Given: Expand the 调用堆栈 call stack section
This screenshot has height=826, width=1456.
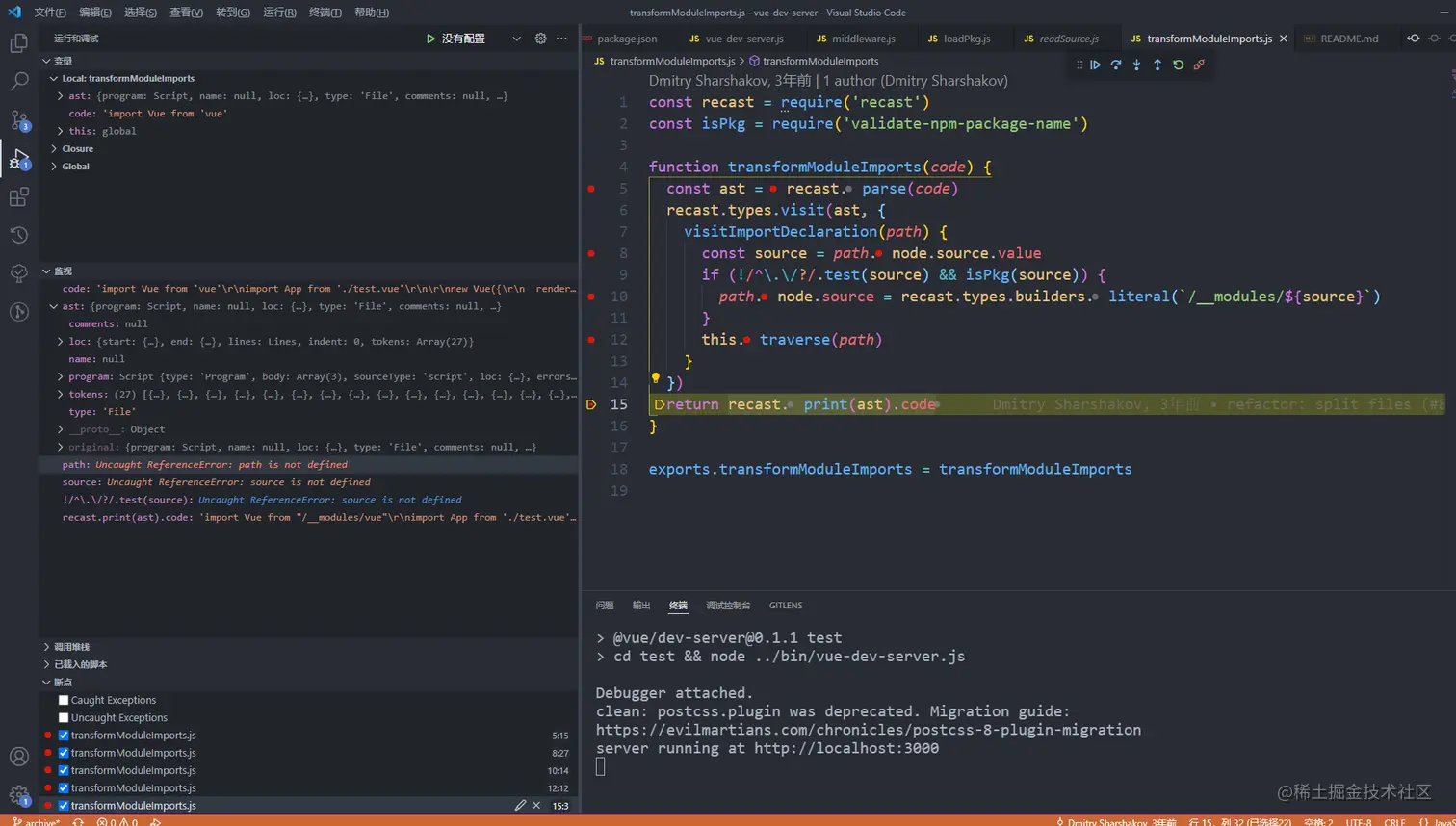Looking at the screenshot, I should click(x=46, y=647).
